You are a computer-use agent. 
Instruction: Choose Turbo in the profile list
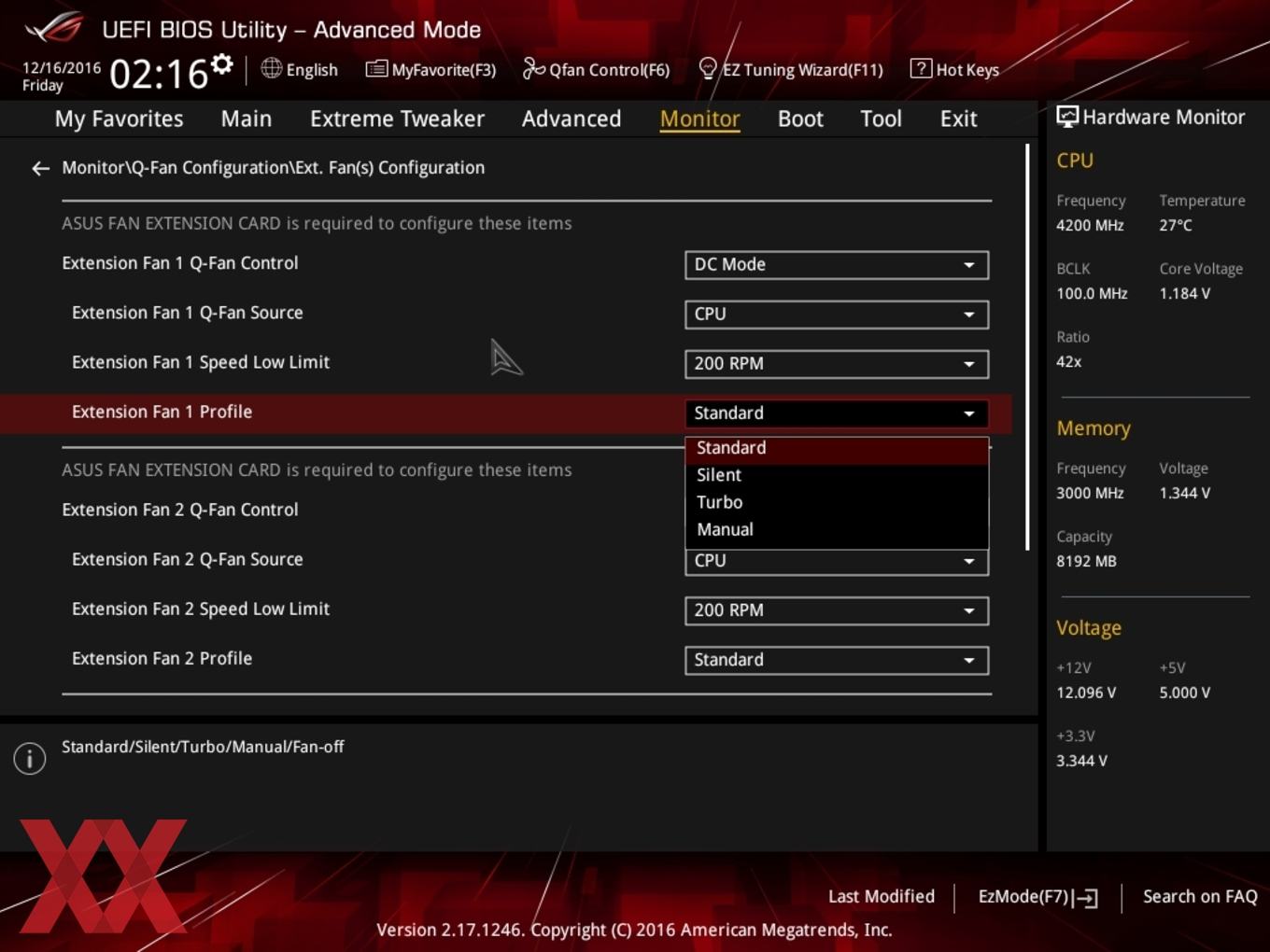(837, 502)
